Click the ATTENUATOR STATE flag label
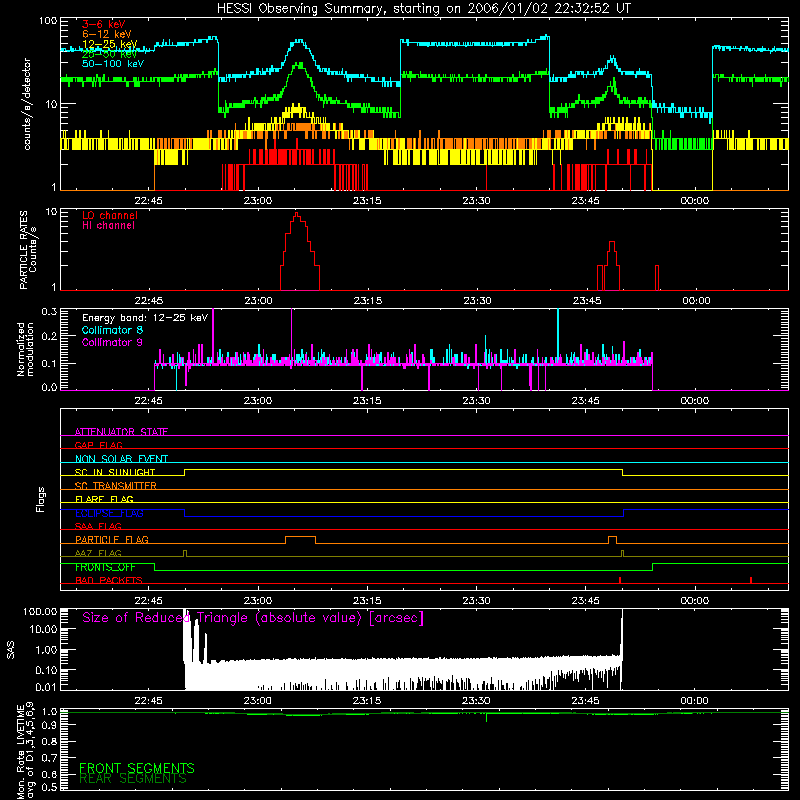 click(x=121, y=432)
